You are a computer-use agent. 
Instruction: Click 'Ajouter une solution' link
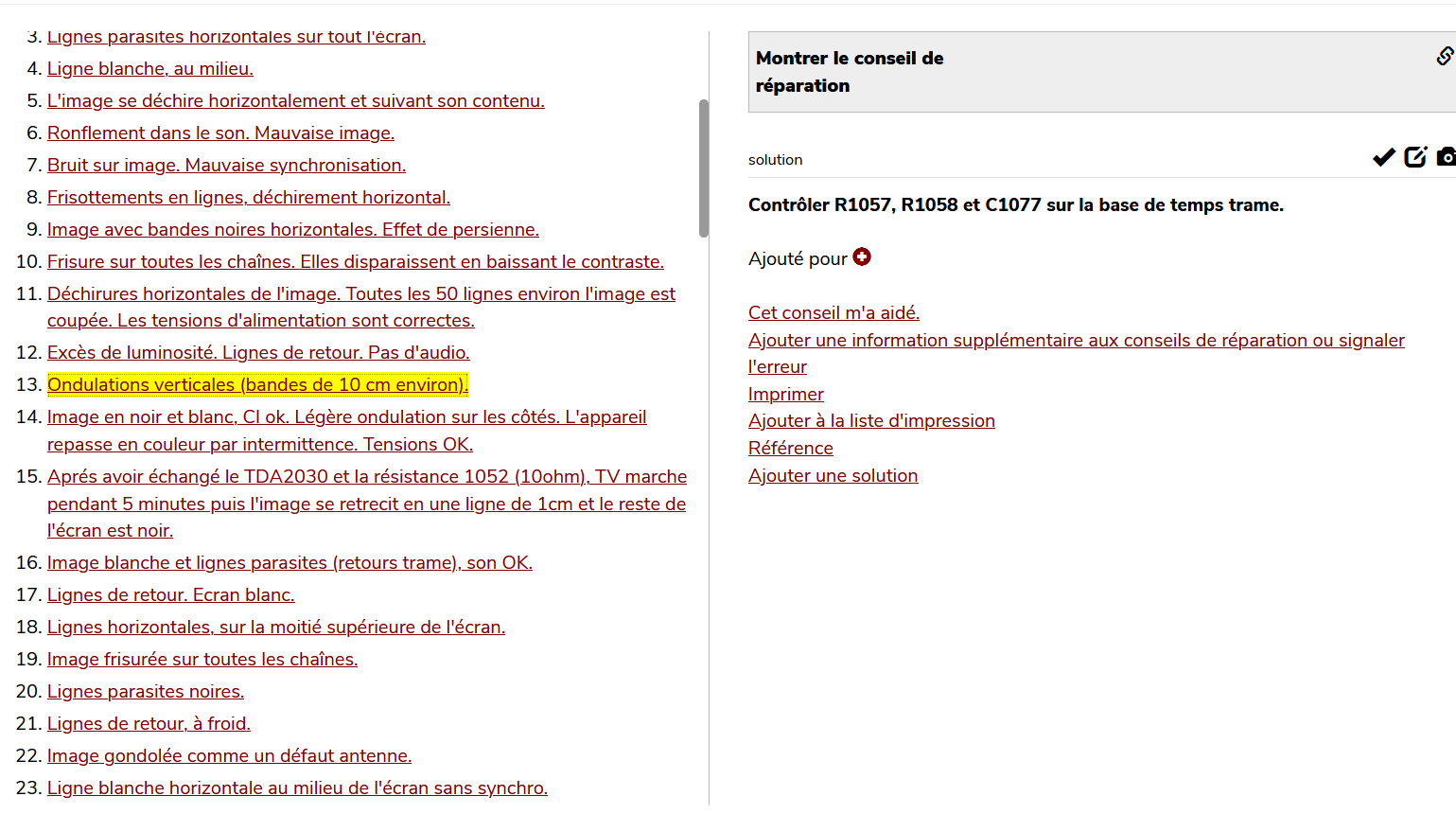click(x=833, y=475)
